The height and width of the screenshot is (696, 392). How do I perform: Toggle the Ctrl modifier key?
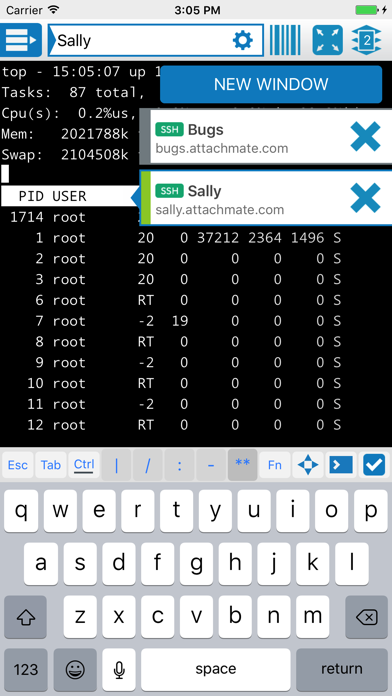pyautogui.click(x=84, y=465)
